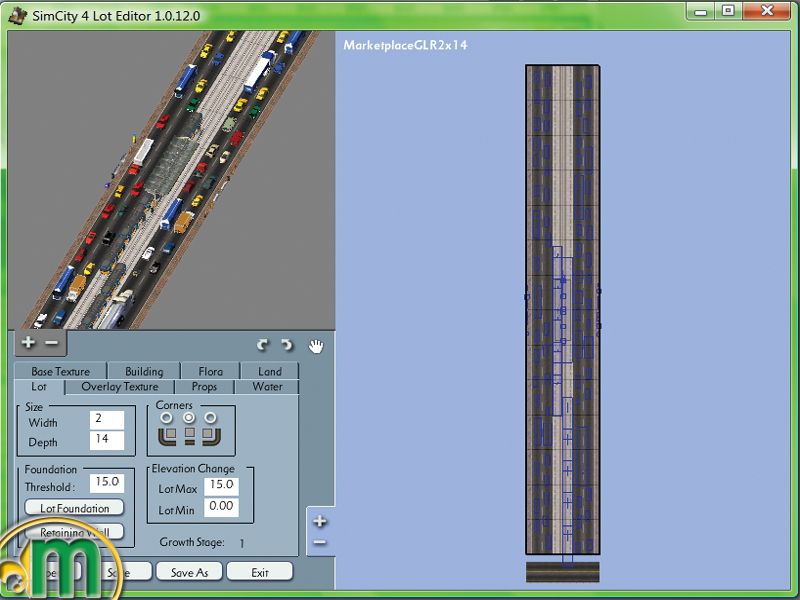
Task: Click the 3D lot preview image
Action: (x=171, y=180)
